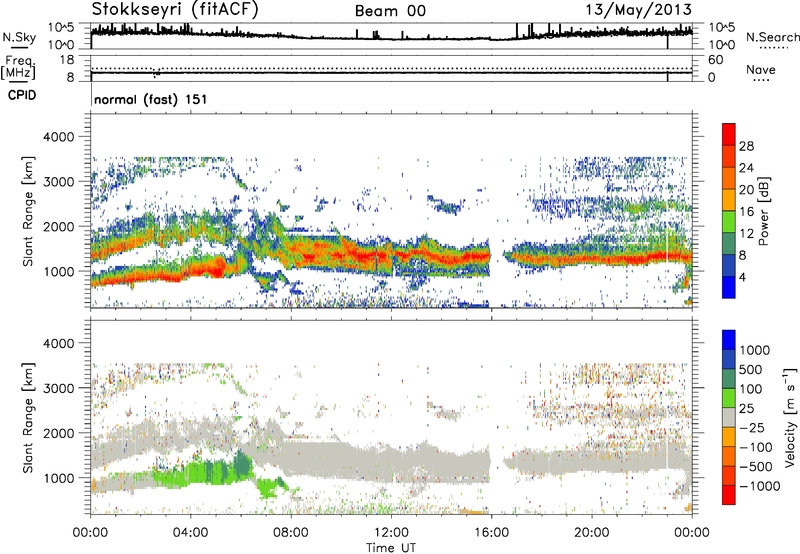Click the 4000 tick on power panel
The height and width of the screenshot is (554, 800).
59,137
